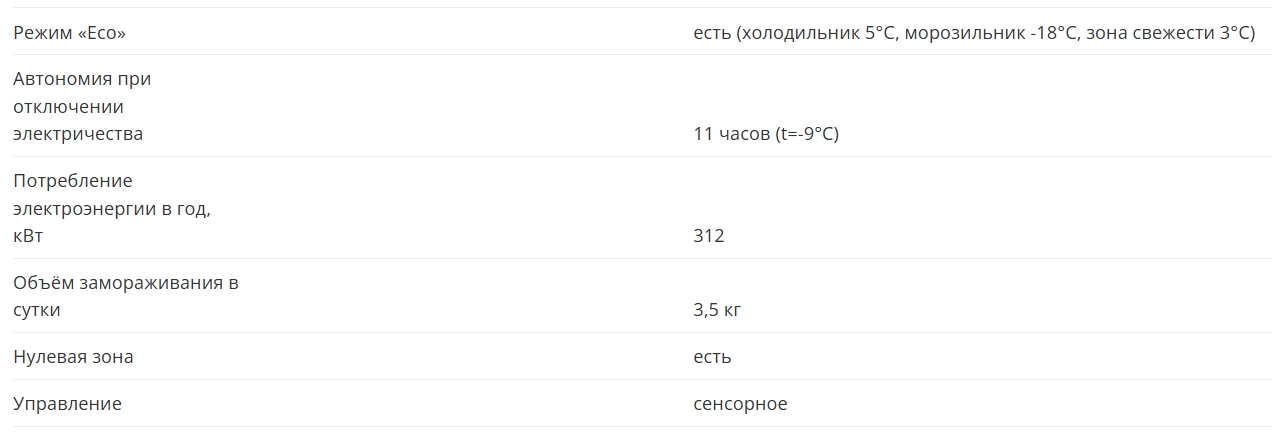Select the "11 часов" autonomy value
Image resolution: width=1272 pixels, height=443 pixels.
tap(731, 134)
